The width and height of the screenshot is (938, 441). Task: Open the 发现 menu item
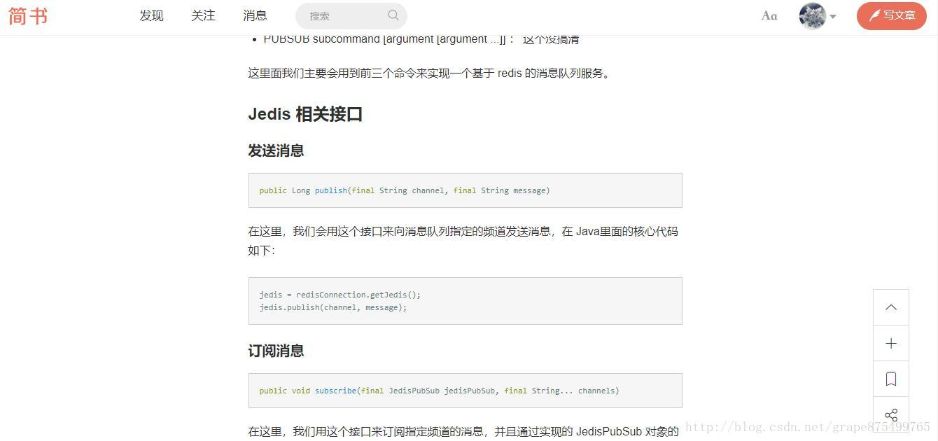pos(151,16)
